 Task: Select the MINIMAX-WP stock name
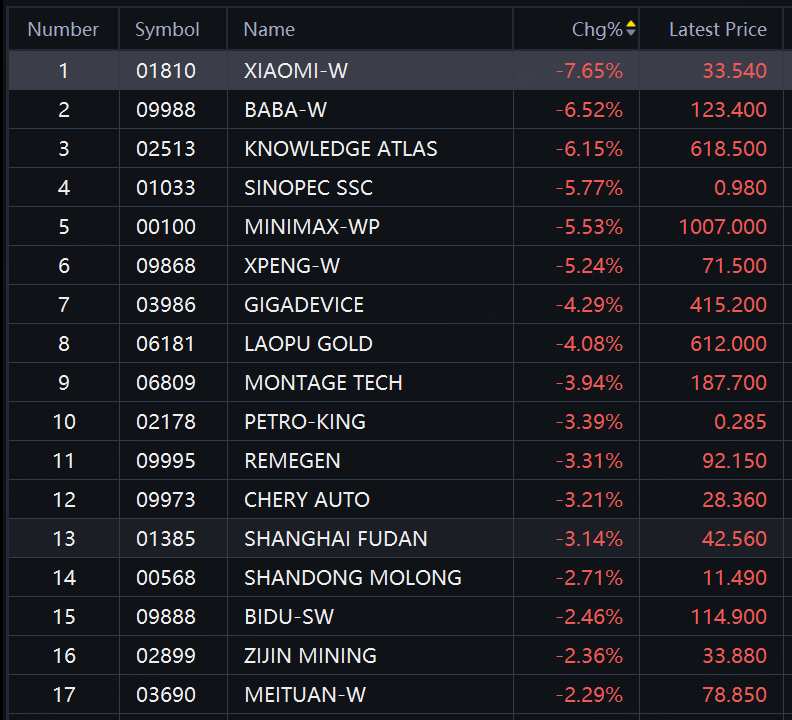[x=312, y=227]
